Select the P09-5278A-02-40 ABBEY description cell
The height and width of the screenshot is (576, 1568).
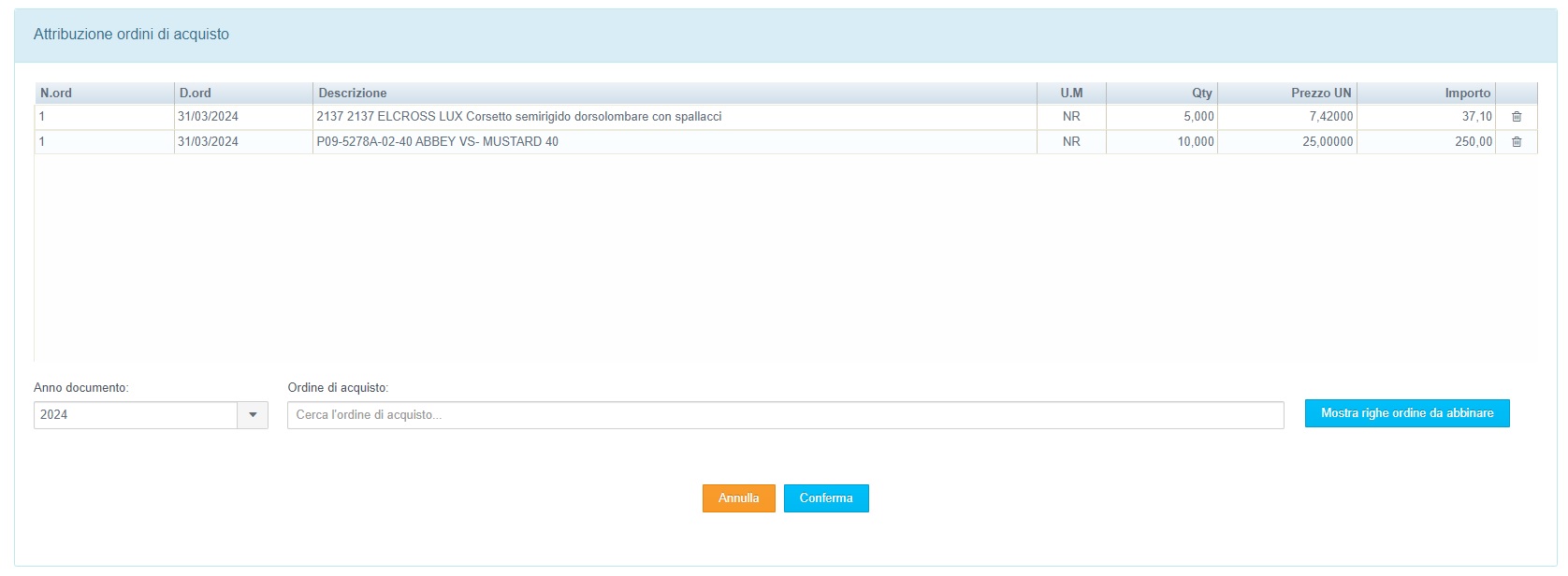click(438, 142)
